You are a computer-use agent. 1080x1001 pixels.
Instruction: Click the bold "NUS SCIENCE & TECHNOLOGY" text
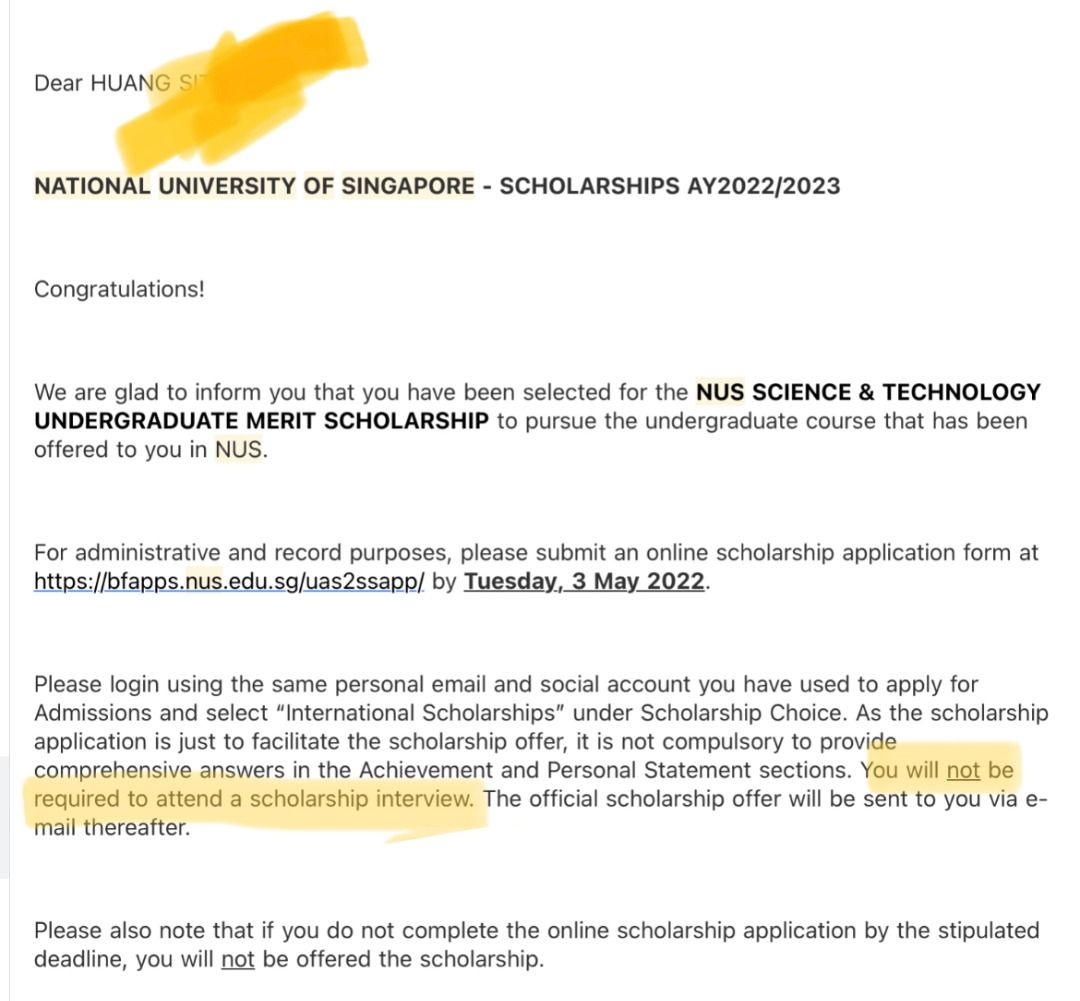[x=868, y=392]
